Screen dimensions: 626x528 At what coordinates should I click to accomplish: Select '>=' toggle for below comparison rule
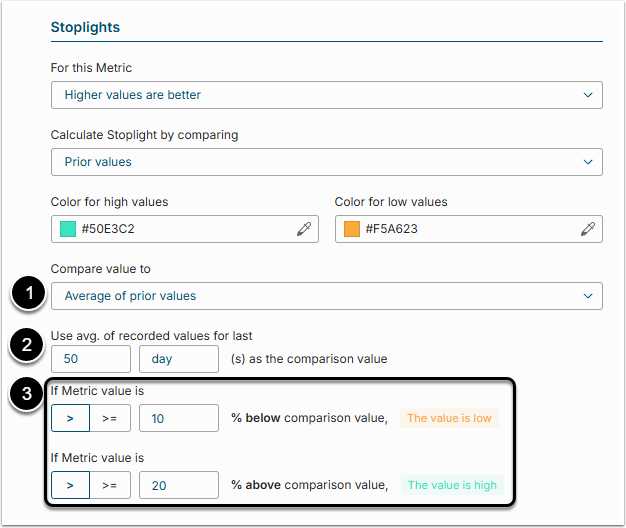pyautogui.click(x=110, y=418)
